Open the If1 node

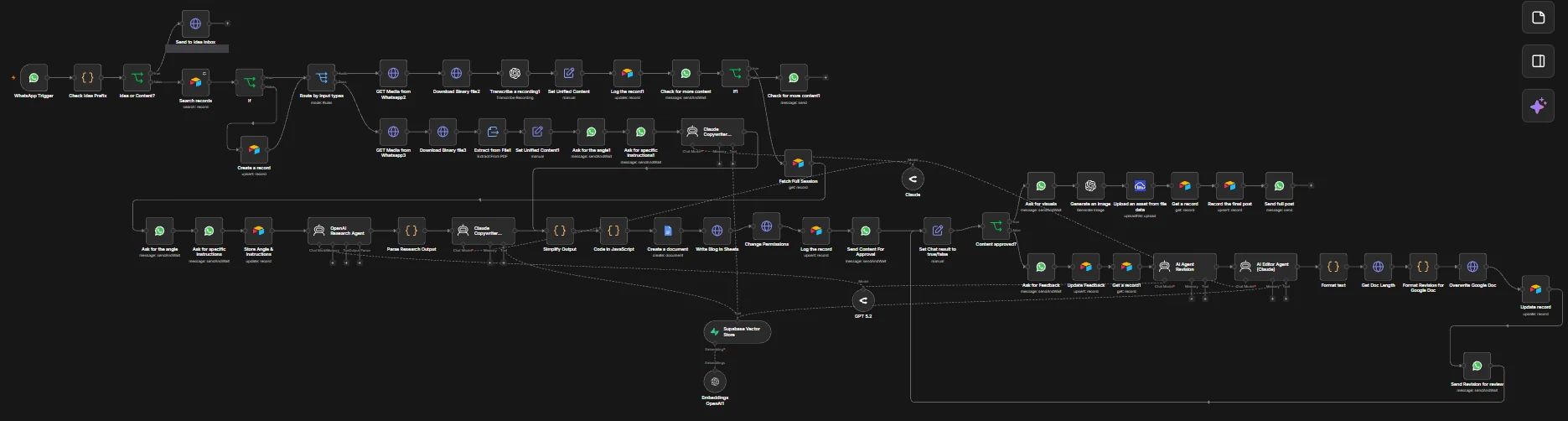(735, 73)
